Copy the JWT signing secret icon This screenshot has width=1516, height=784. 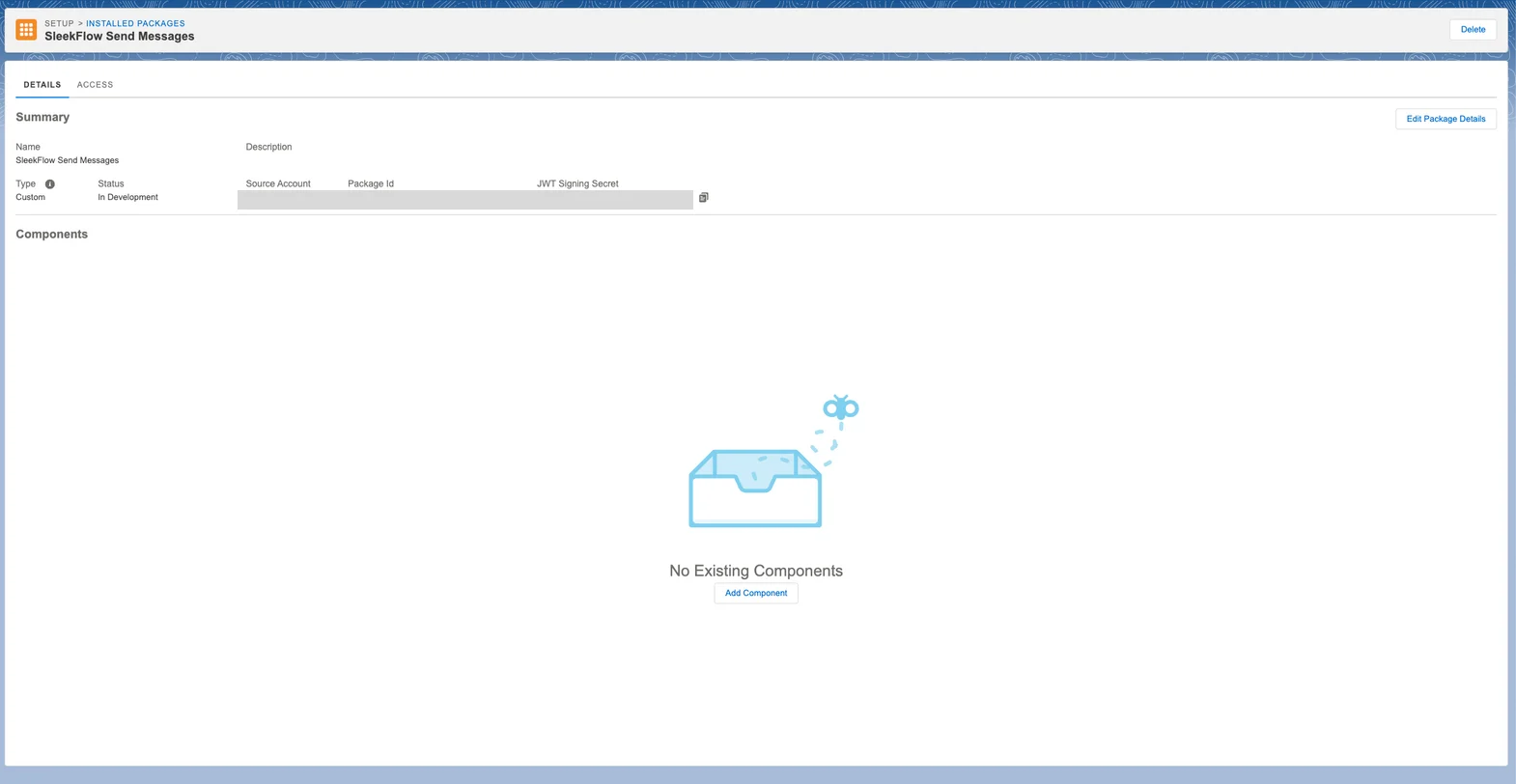coord(704,197)
